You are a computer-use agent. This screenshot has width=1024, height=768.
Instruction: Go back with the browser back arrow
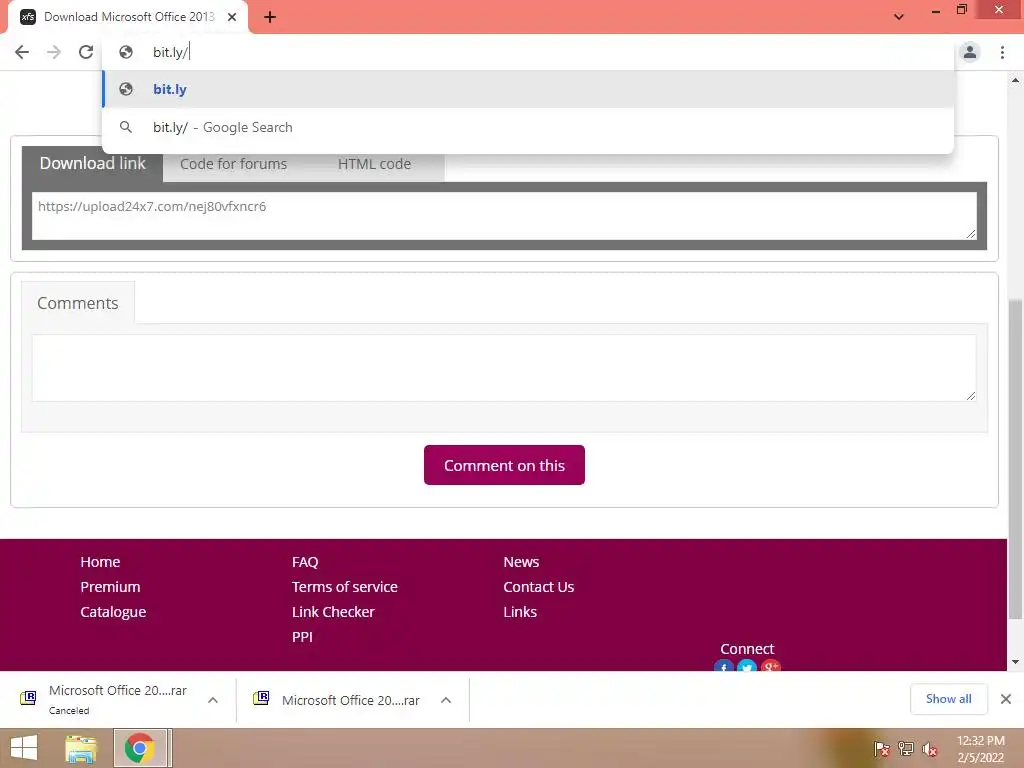(22, 52)
